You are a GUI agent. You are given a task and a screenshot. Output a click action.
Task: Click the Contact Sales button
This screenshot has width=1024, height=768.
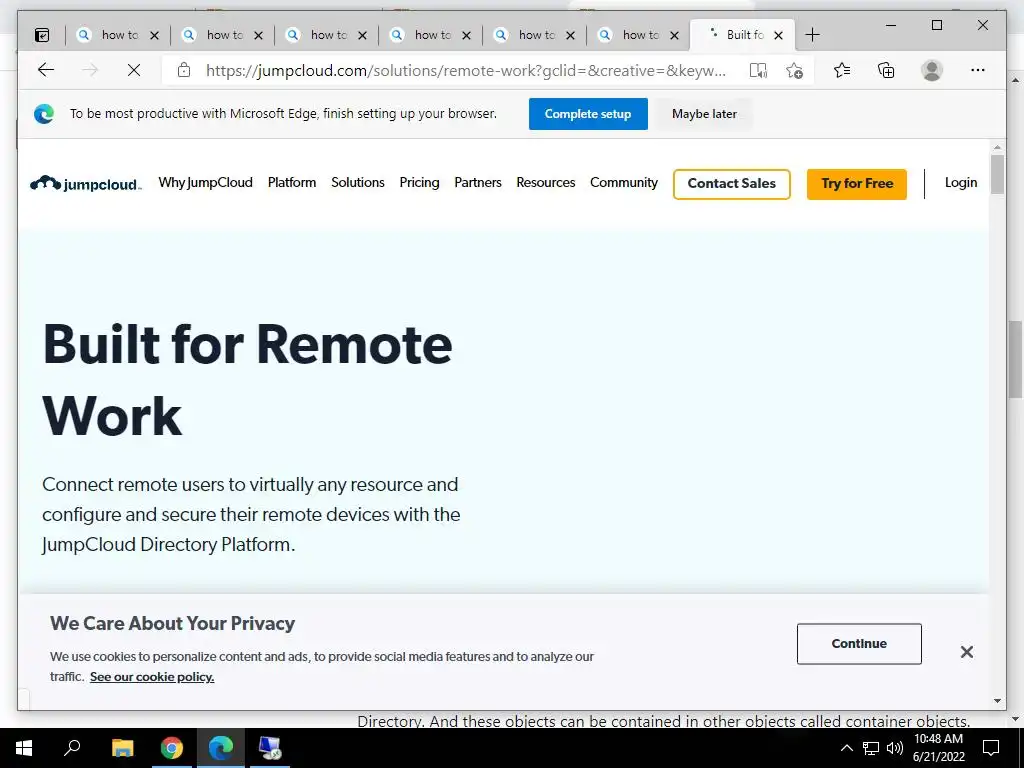pos(731,184)
